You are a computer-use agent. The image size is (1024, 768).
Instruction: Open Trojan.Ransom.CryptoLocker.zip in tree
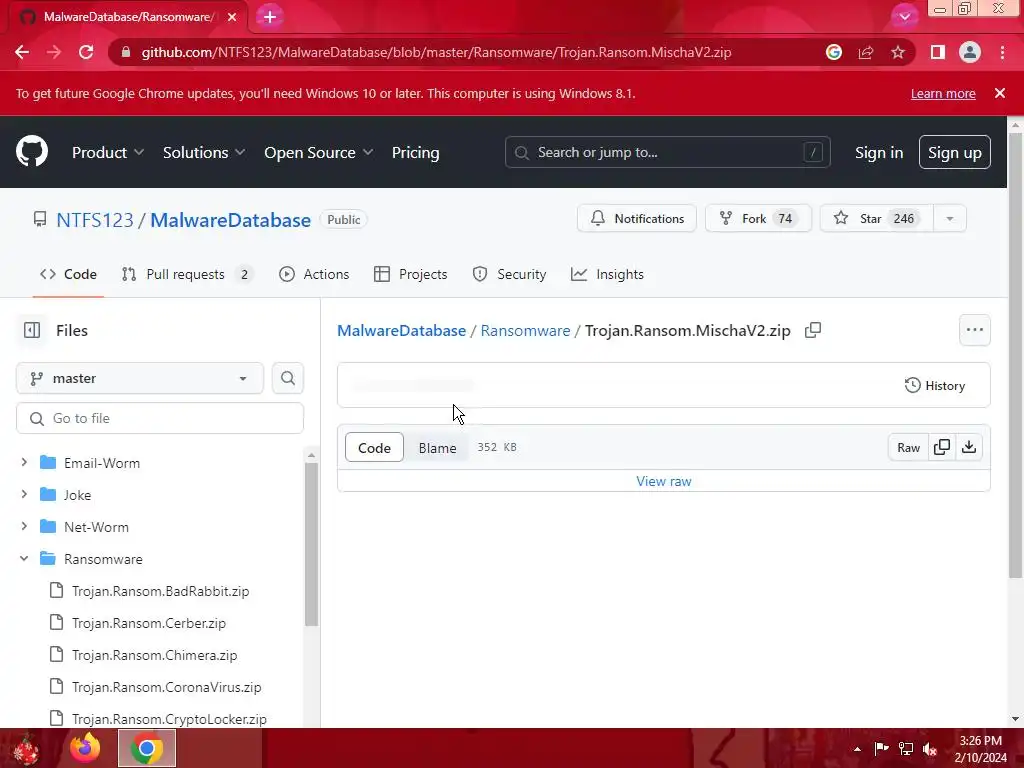tap(169, 719)
